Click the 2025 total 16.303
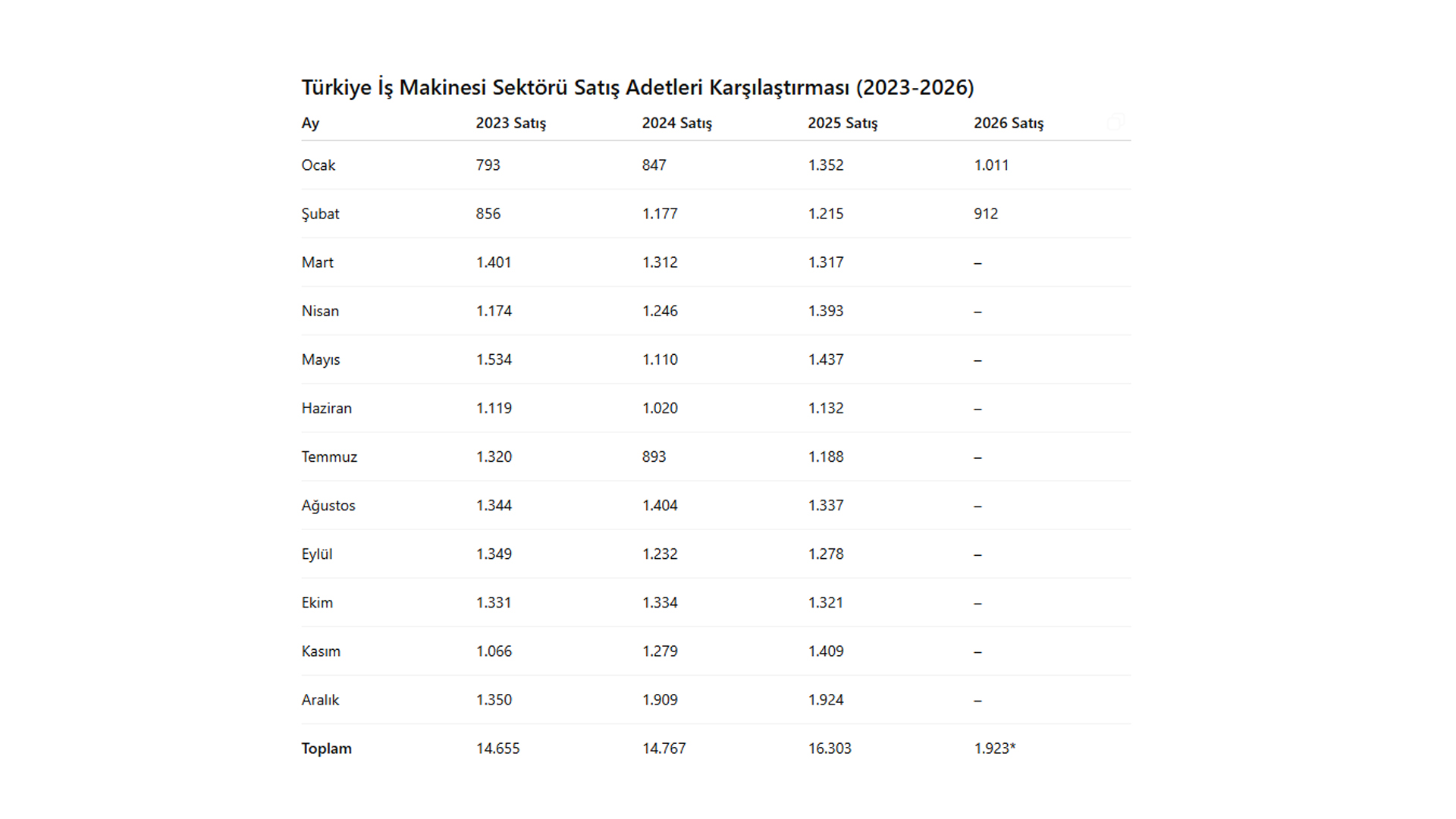This screenshot has height=819, width=1456. pos(830,748)
